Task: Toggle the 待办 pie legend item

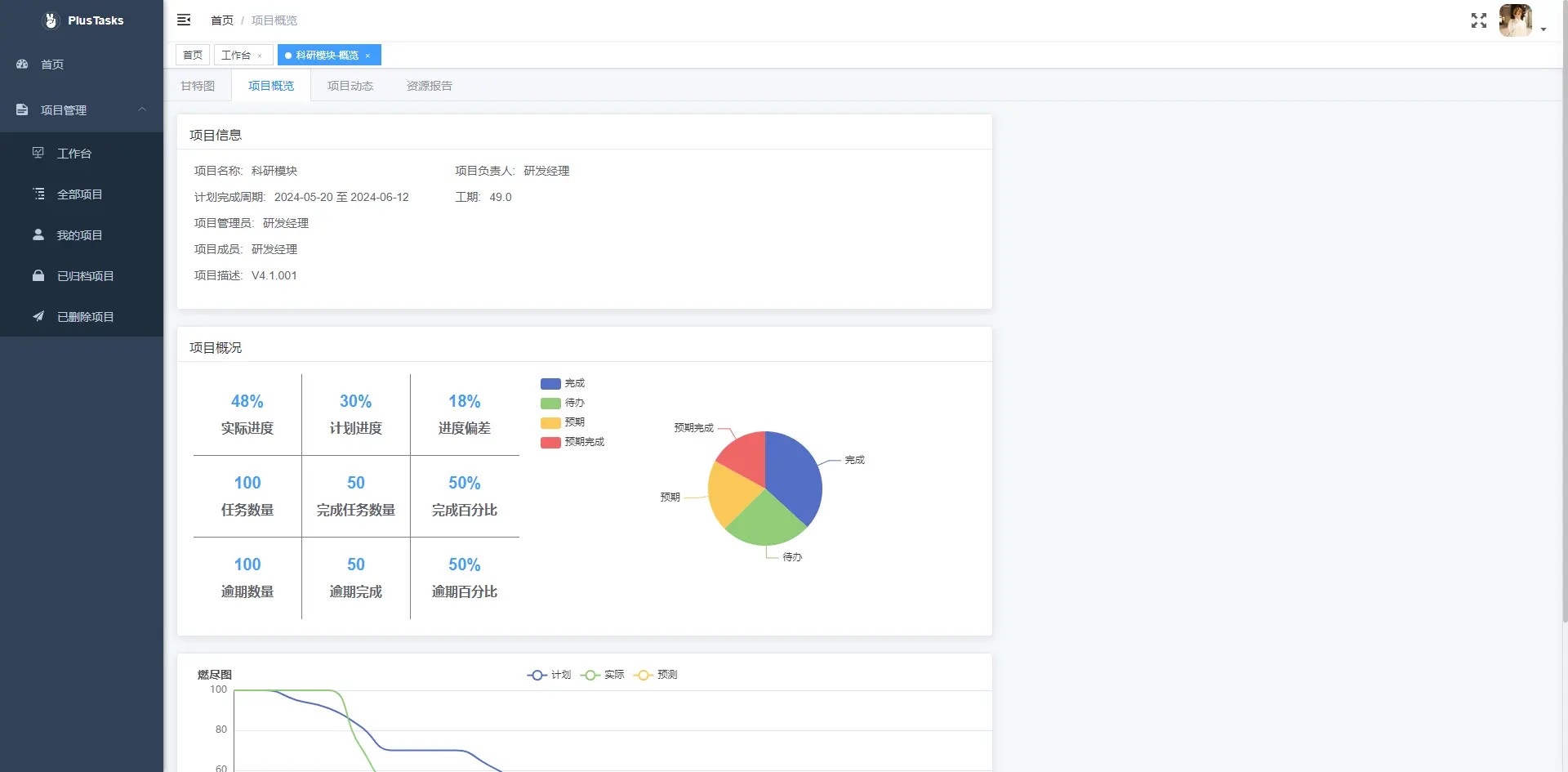Action: tap(563, 403)
